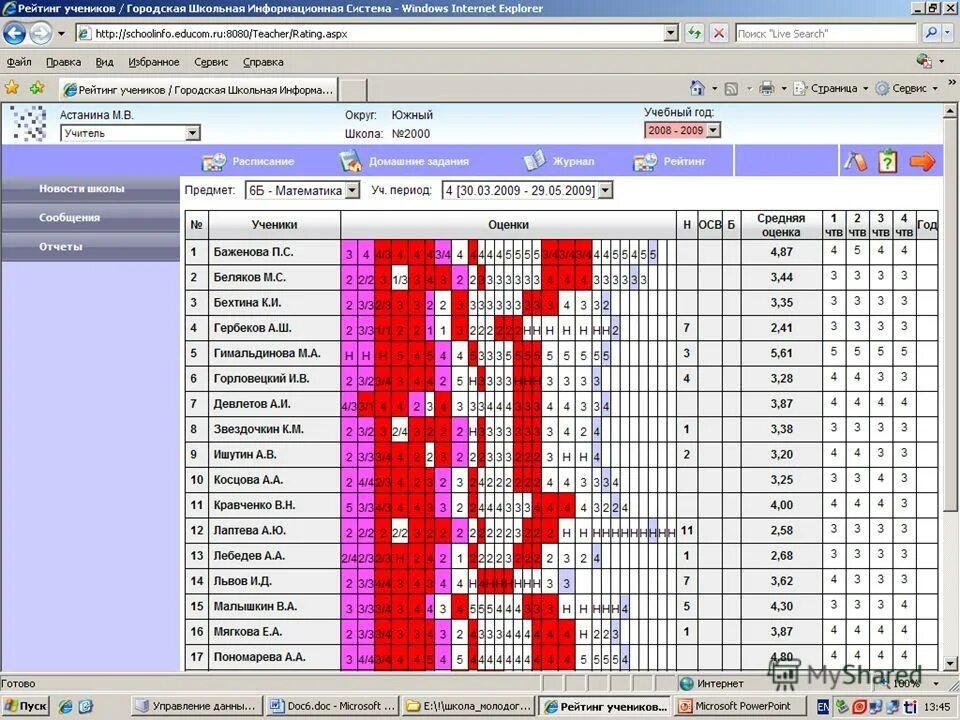960x720 pixels.
Task: Click the Add to Favorites icon
Action: [x=37, y=88]
